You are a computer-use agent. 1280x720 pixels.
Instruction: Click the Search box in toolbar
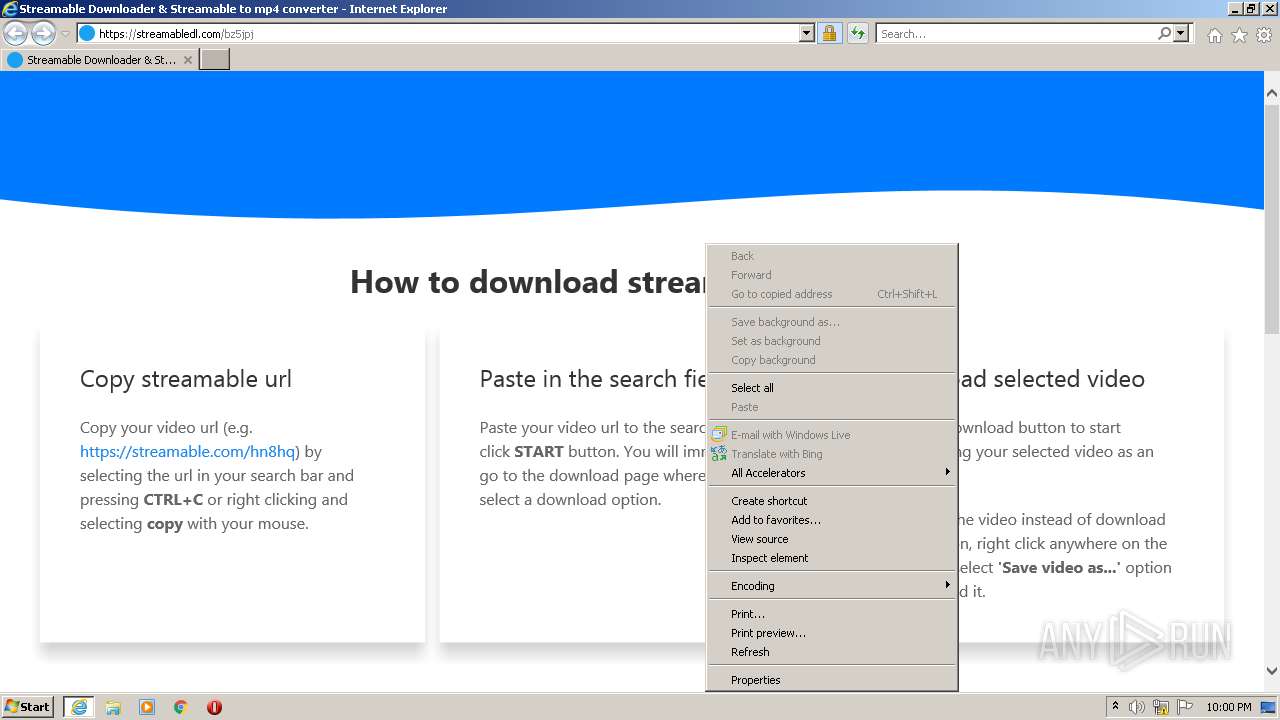[1015, 33]
